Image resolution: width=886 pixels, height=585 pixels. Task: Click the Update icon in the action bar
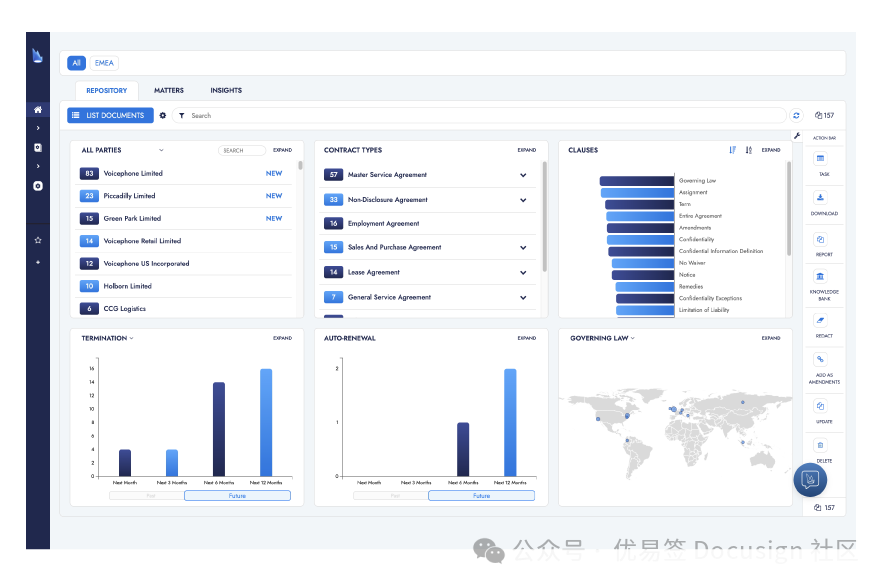point(820,406)
